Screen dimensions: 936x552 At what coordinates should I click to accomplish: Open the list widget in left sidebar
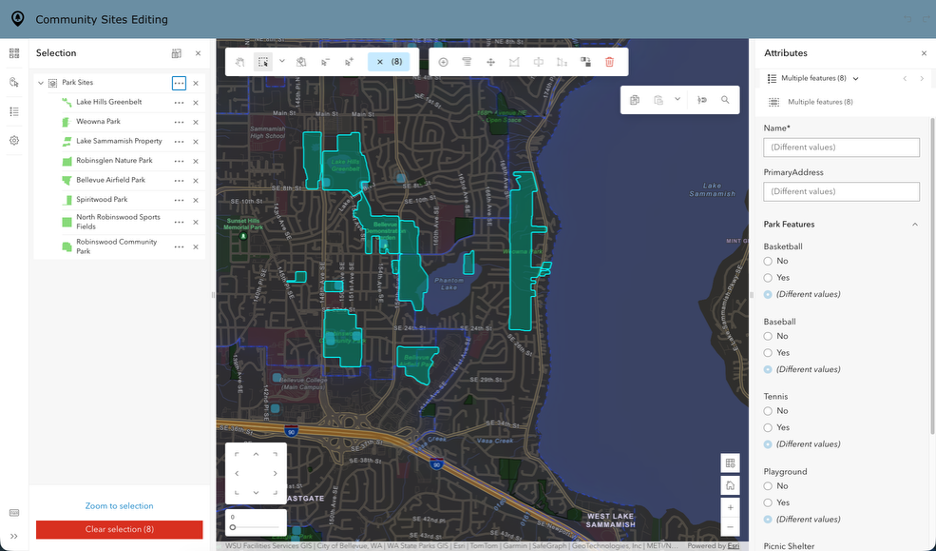click(14, 112)
